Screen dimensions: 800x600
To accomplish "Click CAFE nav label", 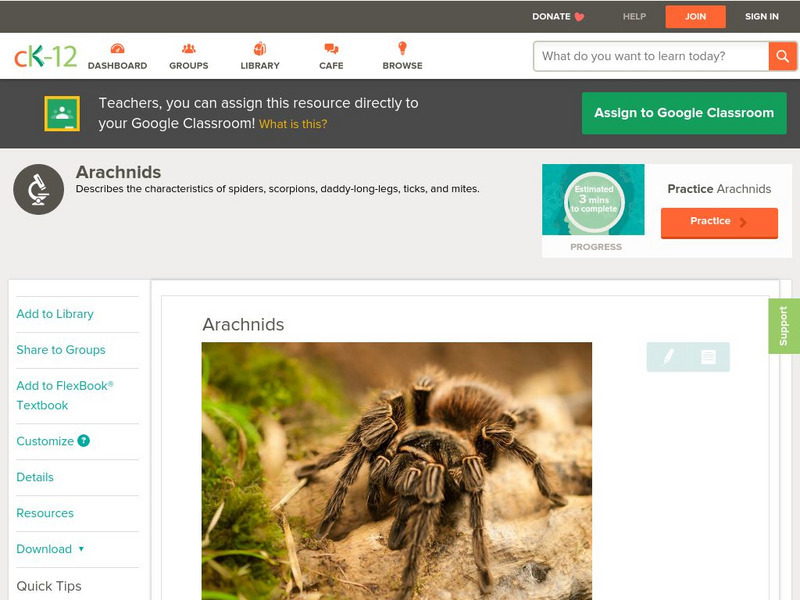I will click(331, 66).
